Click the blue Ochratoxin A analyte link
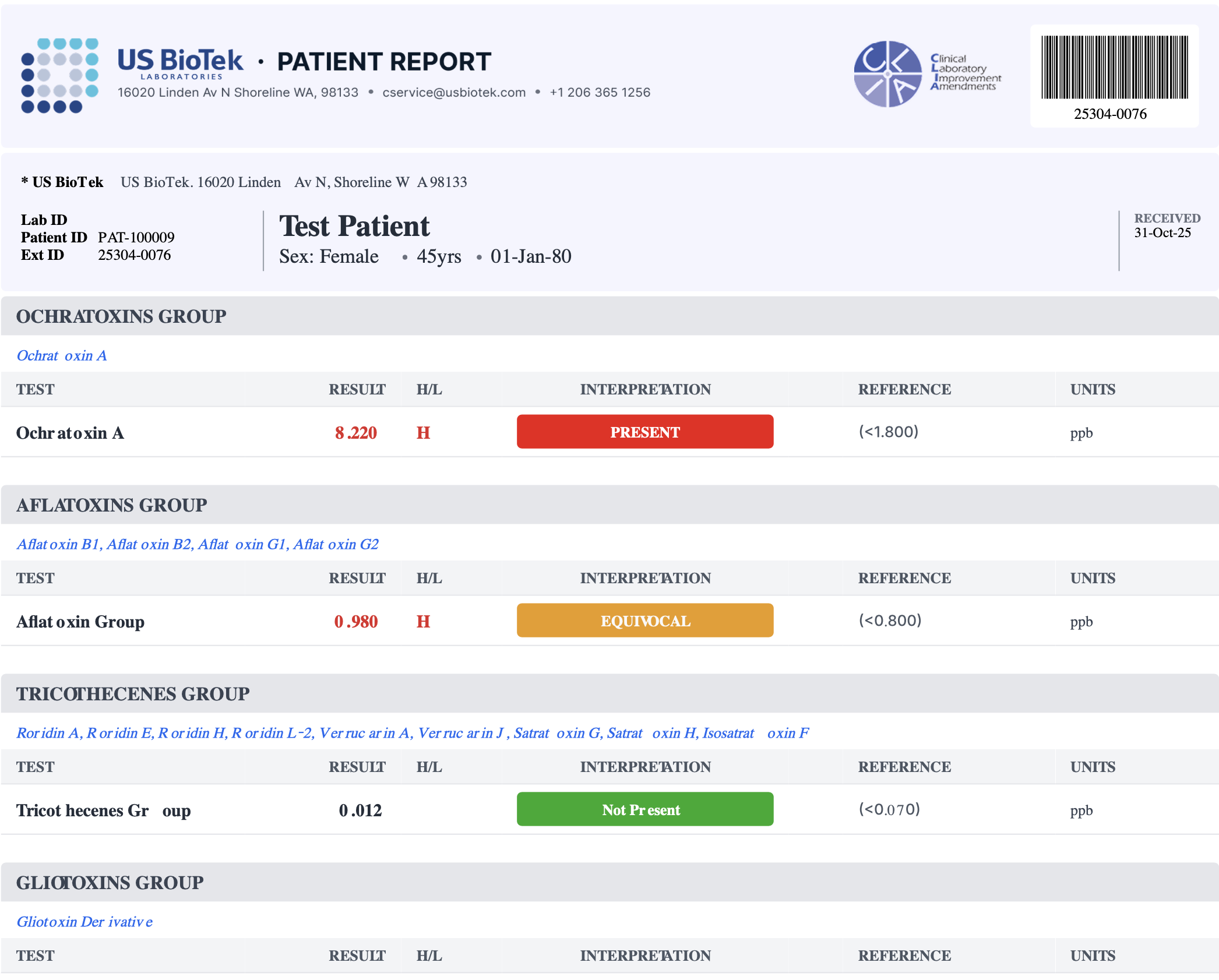 [62, 355]
